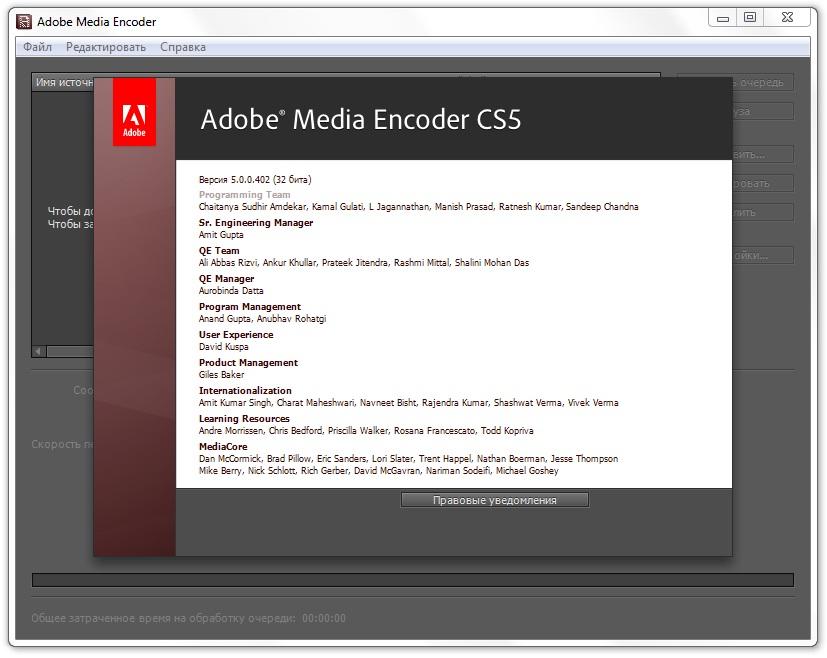Open the Файл menu

(x=37, y=47)
